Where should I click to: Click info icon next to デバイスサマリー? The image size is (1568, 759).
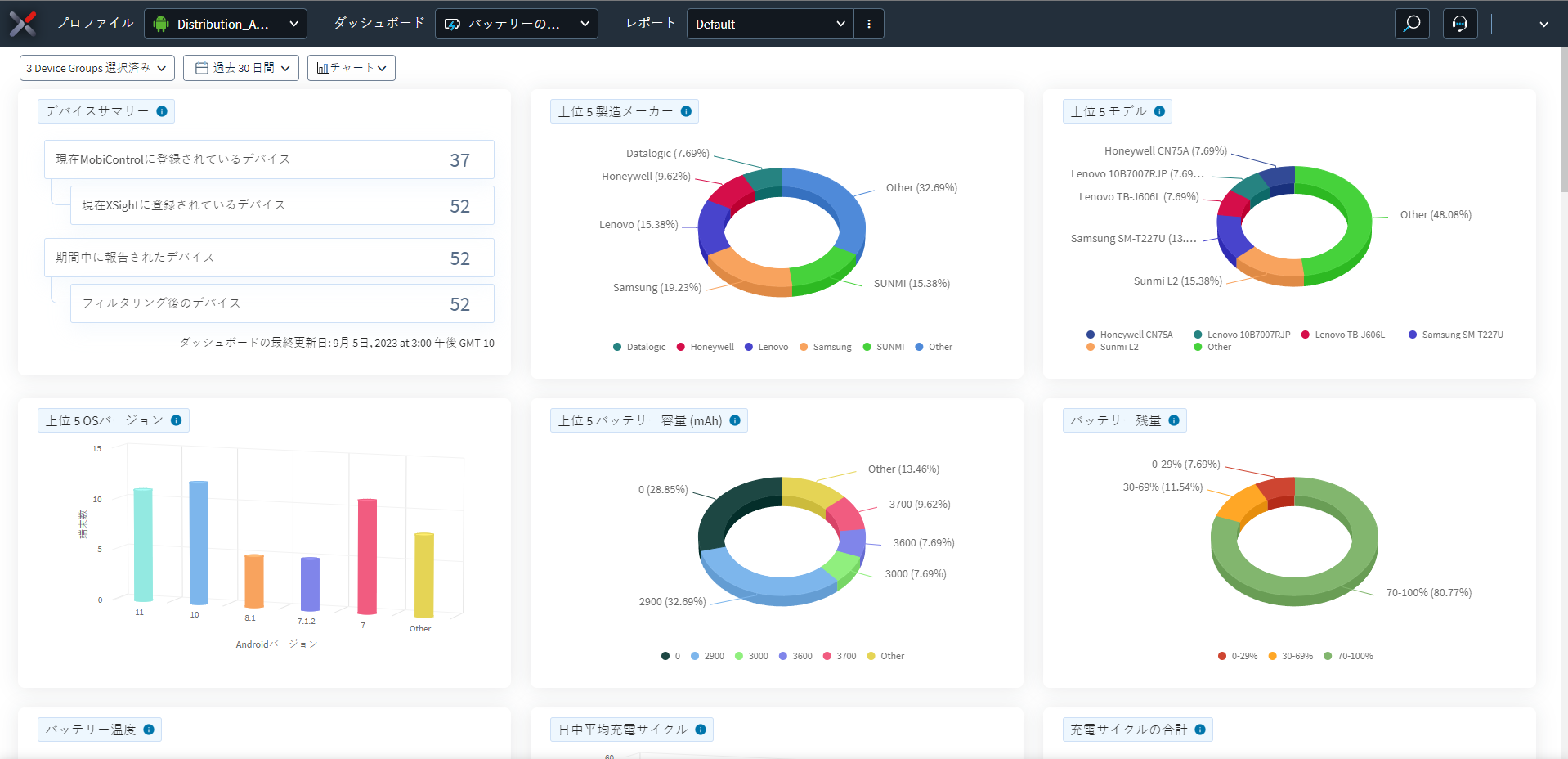click(162, 111)
